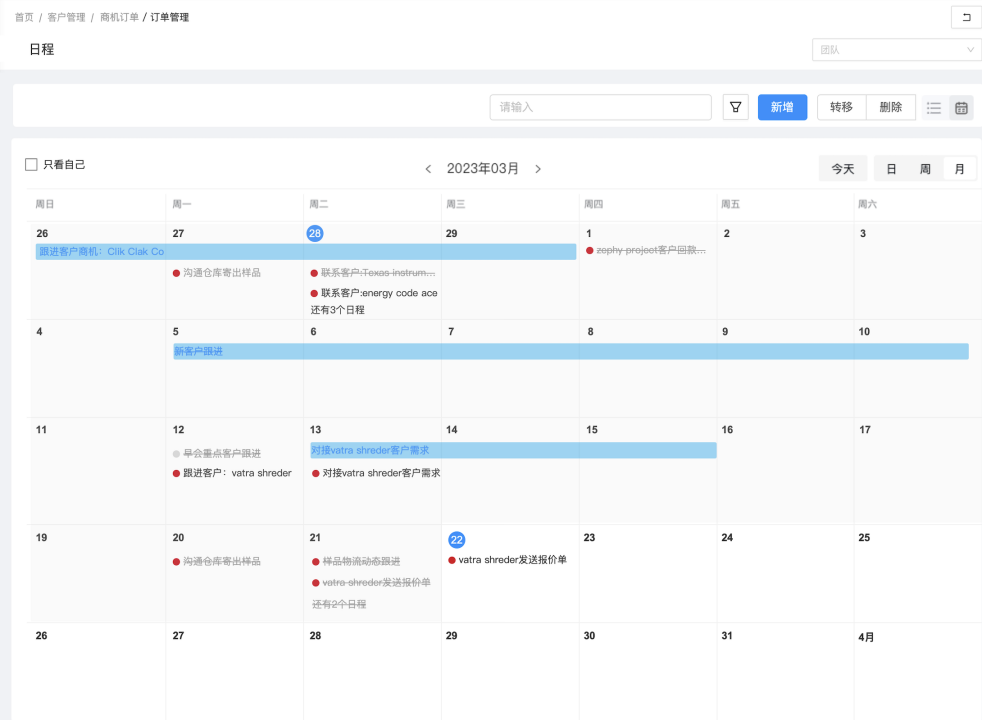Switch to list view icon
Image resolution: width=982 pixels, height=720 pixels.
pyautogui.click(x=934, y=108)
